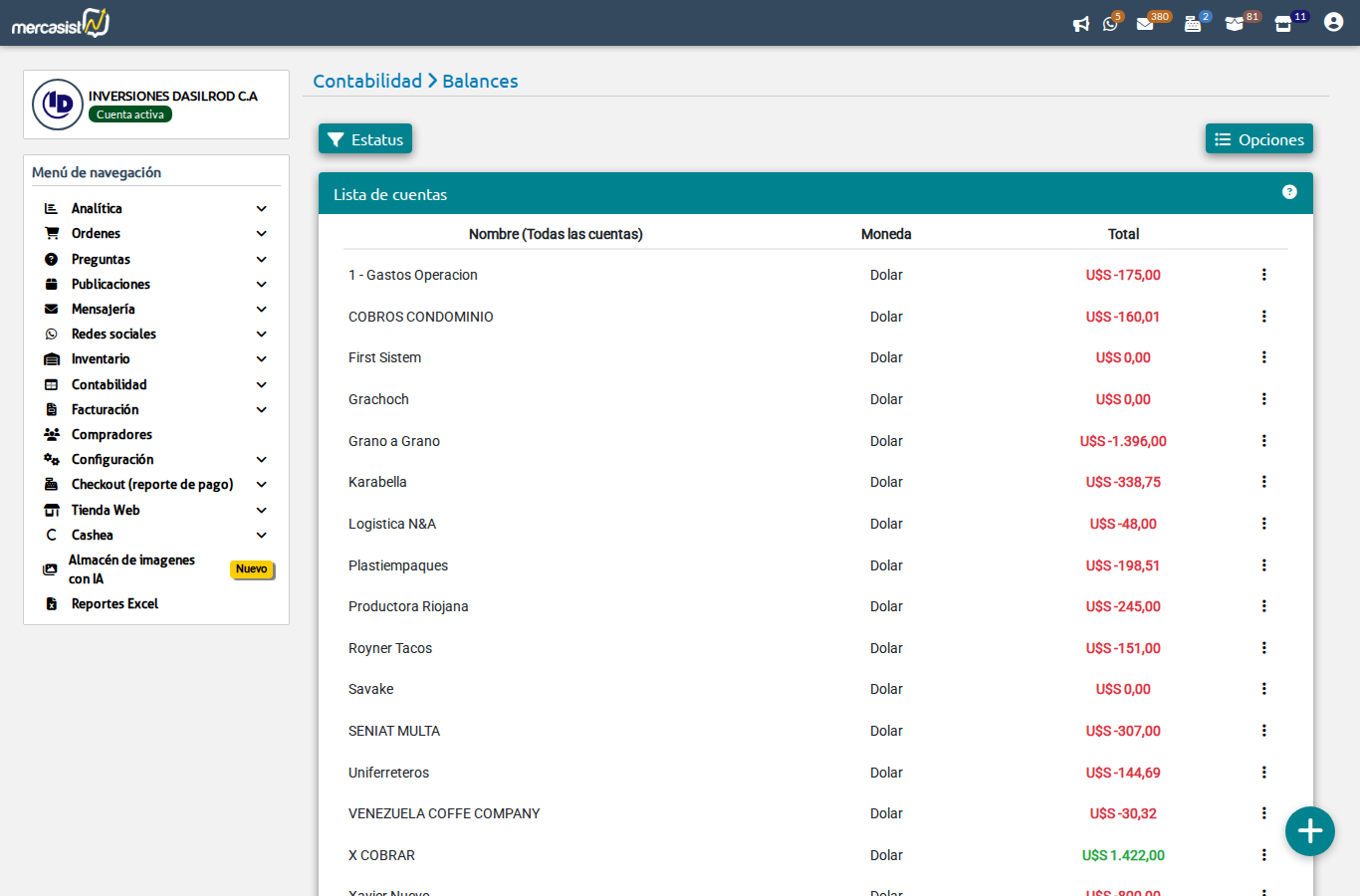Open three-dot menu for Grano a Grano

coord(1263,441)
